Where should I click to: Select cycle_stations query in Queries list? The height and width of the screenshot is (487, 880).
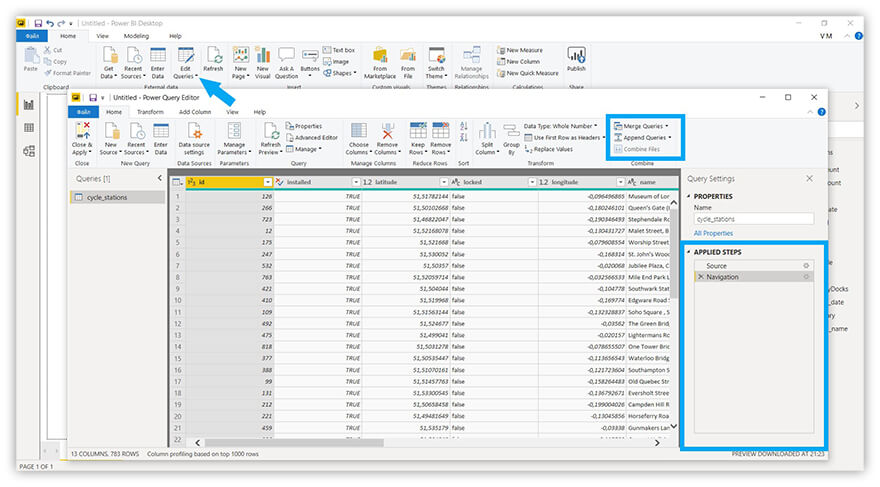coord(117,197)
